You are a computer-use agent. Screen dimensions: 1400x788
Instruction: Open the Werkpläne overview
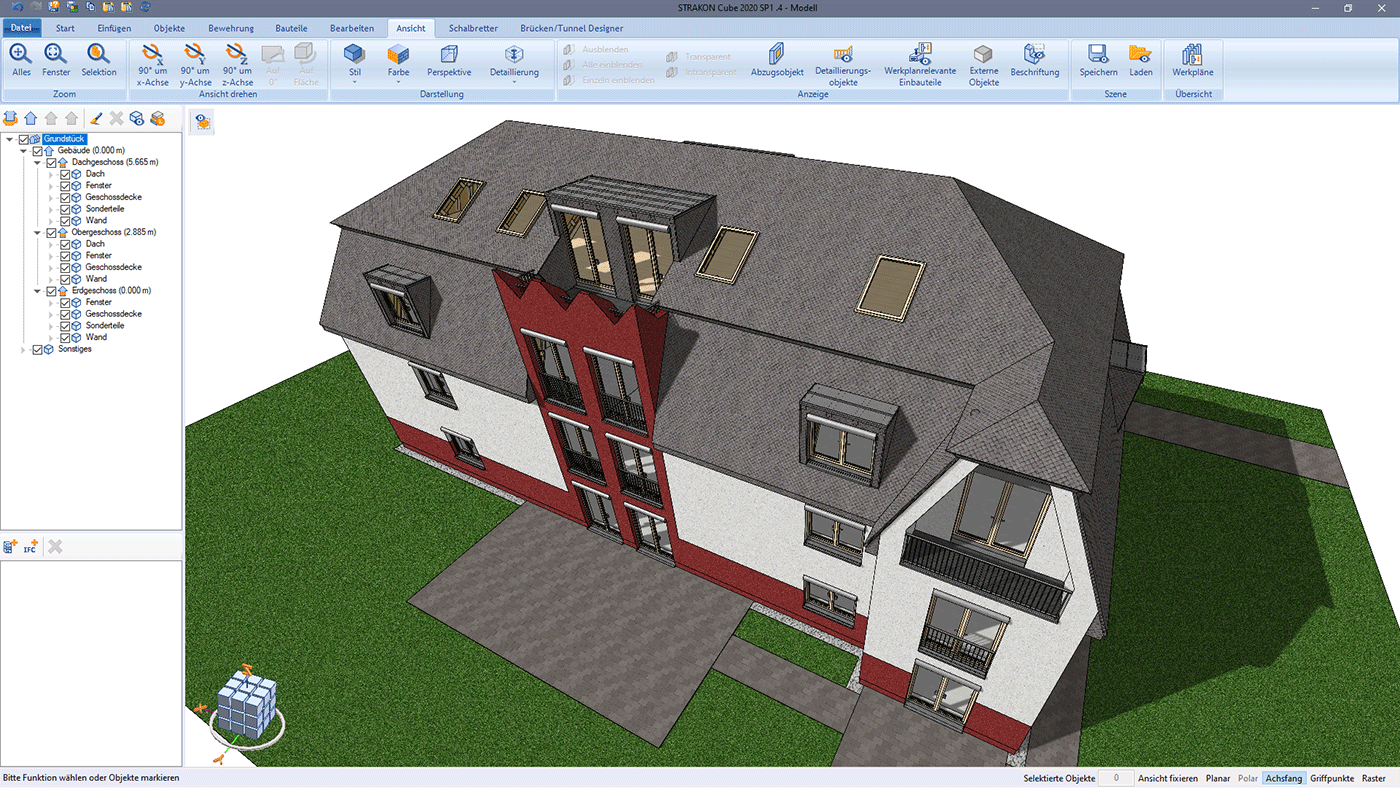1192,58
